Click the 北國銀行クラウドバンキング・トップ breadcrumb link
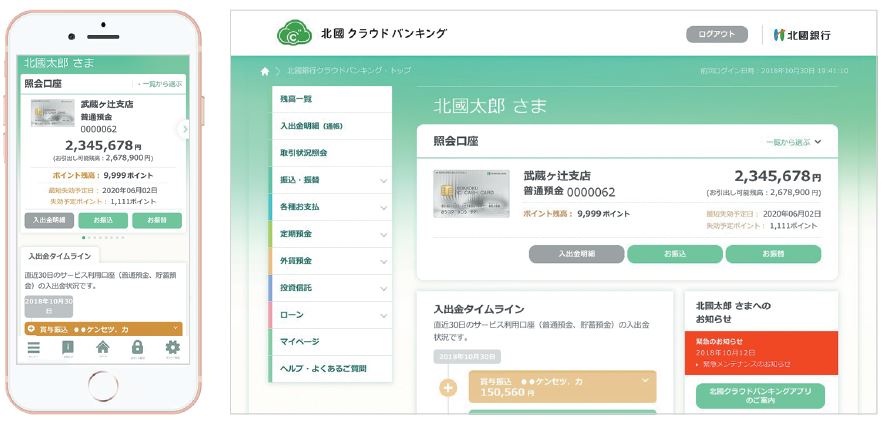The width and height of the screenshot is (886, 423). point(349,71)
